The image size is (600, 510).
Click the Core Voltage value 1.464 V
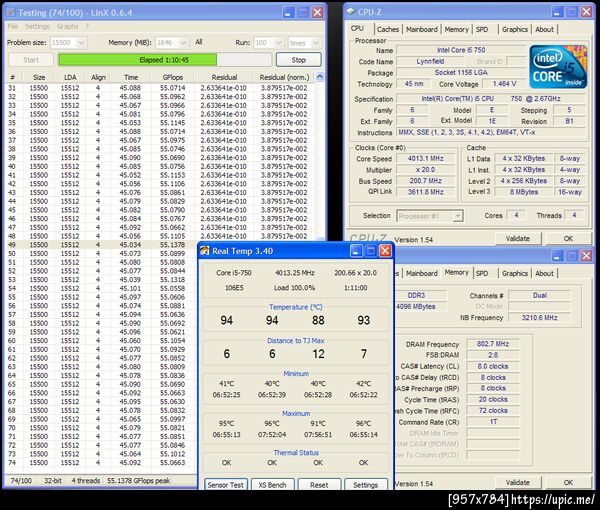click(x=504, y=84)
